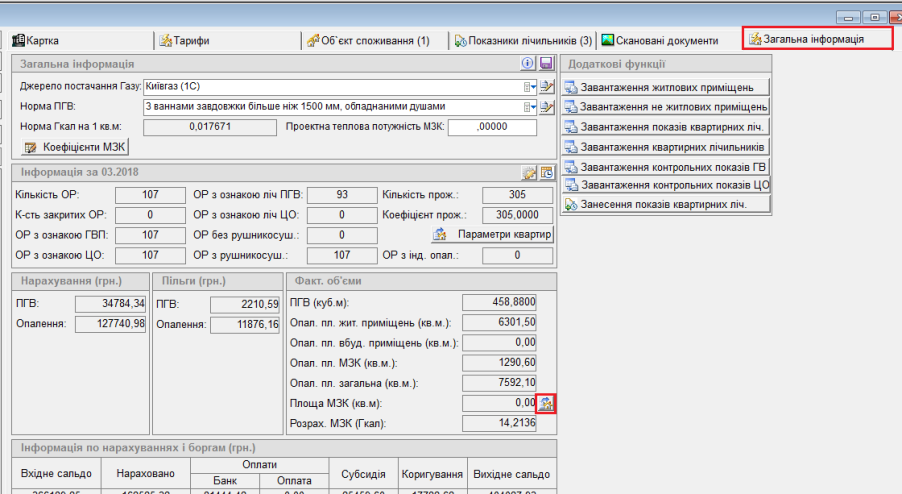This screenshot has height=494, width=902.
Task: Click the edit icon in Інформація за 03.2018 header
Action: click(x=529, y=172)
